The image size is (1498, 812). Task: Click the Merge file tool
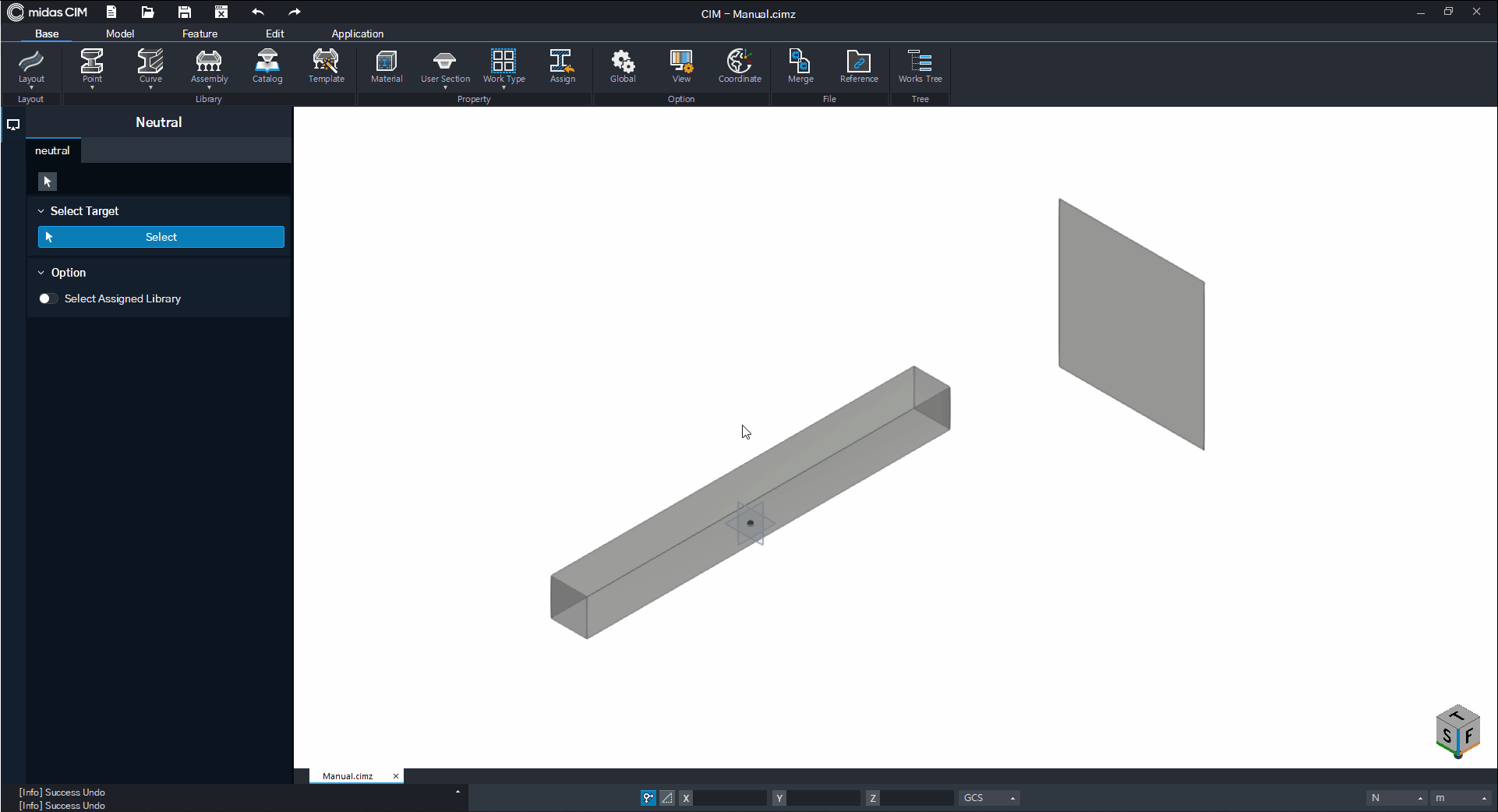800,65
